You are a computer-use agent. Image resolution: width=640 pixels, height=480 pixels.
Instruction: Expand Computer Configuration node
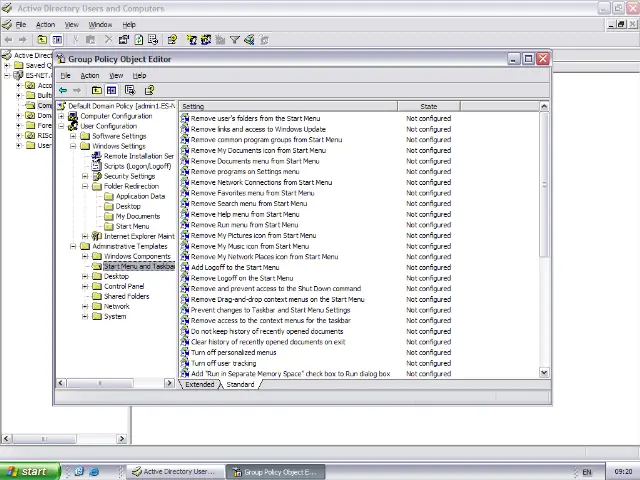(61, 116)
